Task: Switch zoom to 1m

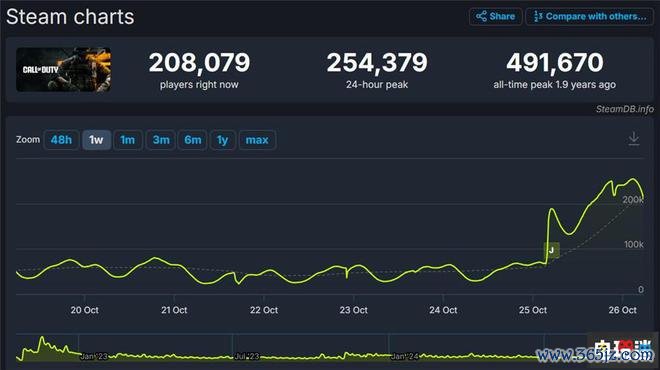Action: pos(128,140)
